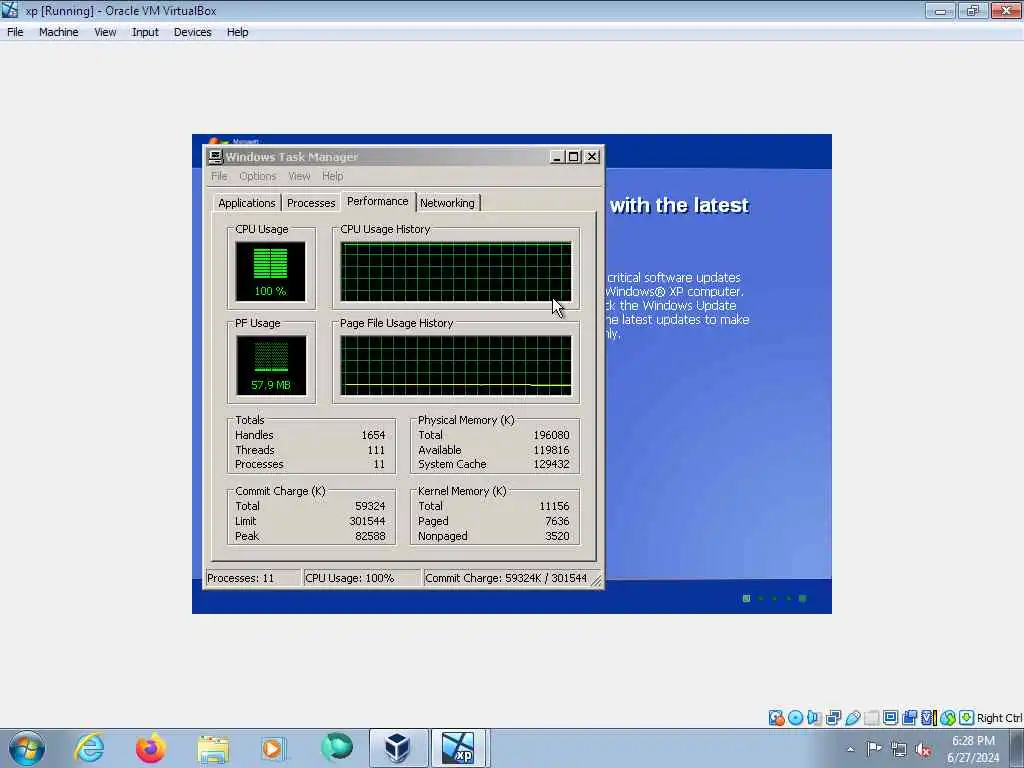Click the display monitor indicator icon
Viewport: 1024px width, 768px height.
tap(890, 718)
